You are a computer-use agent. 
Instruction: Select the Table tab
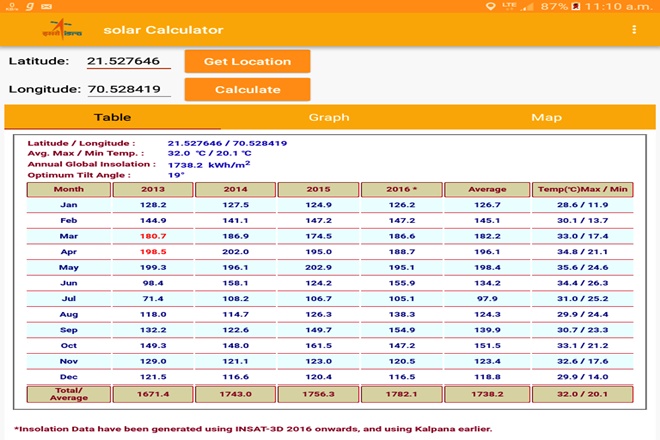click(112, 117)
